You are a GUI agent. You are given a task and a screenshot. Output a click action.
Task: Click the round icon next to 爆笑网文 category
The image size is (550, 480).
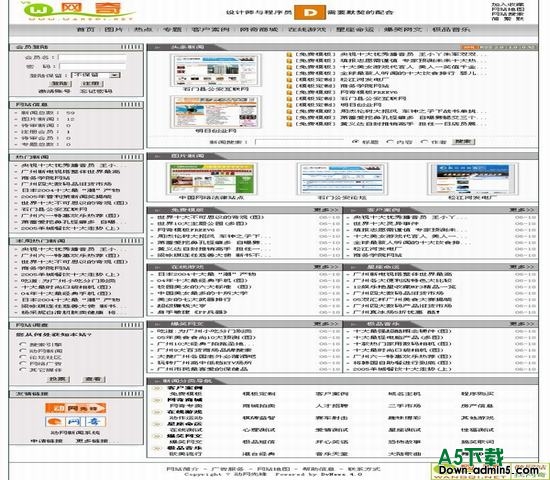pos(157,436)
